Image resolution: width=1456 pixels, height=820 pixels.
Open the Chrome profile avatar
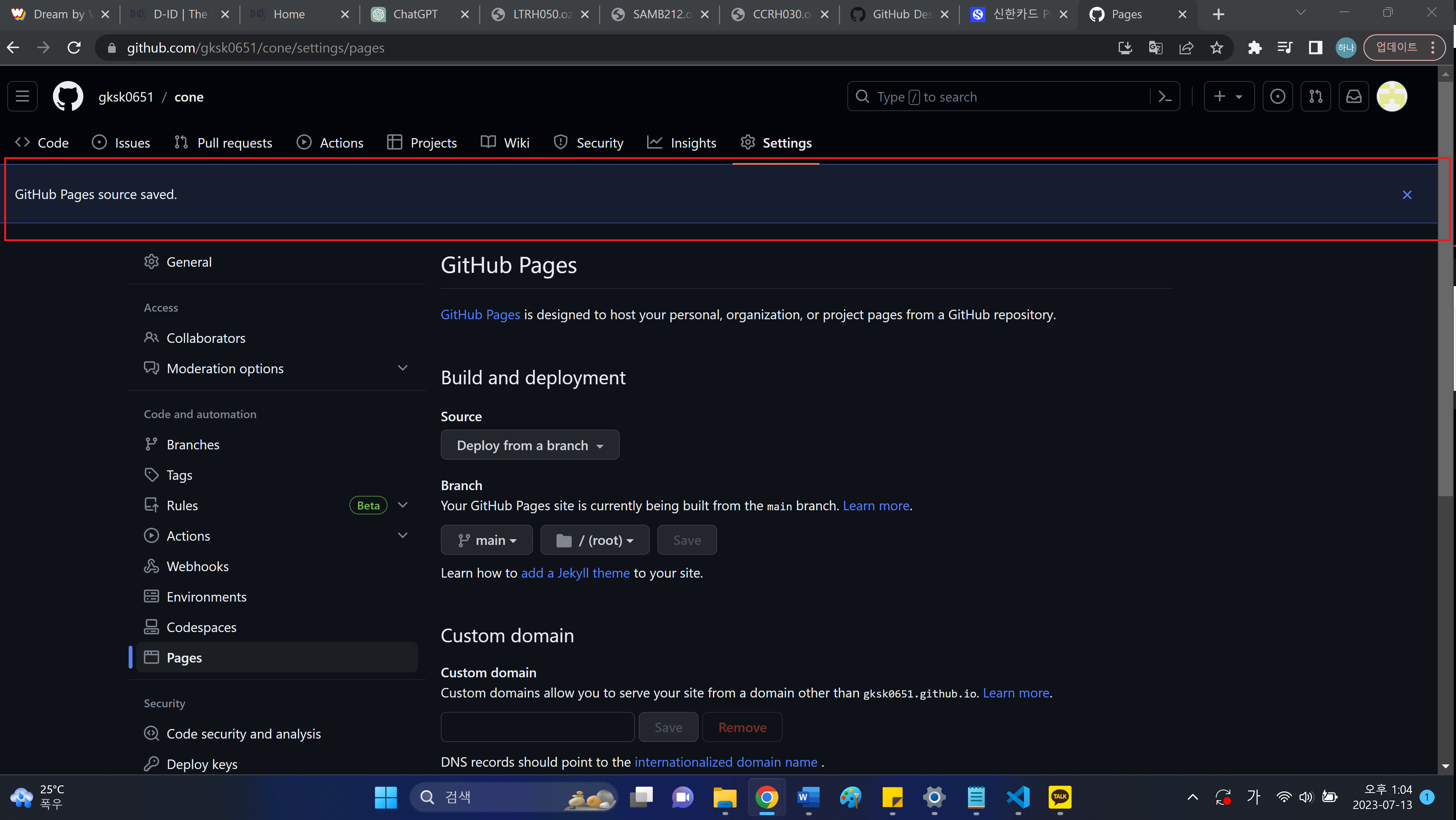click(1346, 48)
